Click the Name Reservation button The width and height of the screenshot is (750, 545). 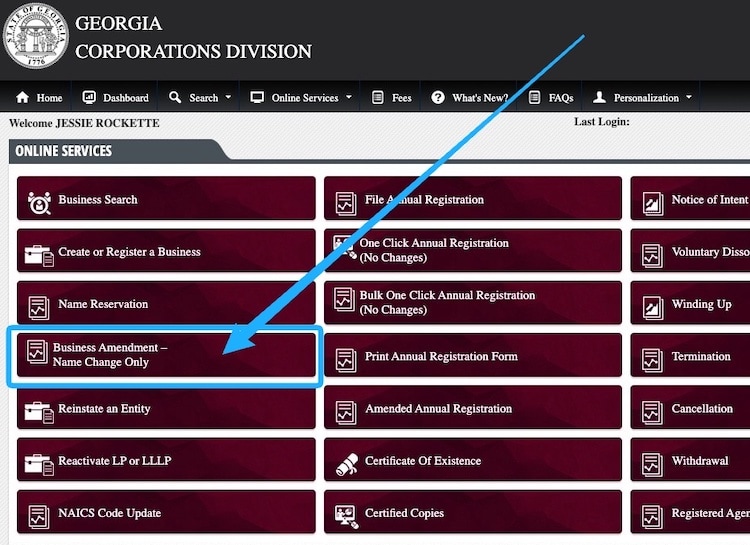coord(165,304)
